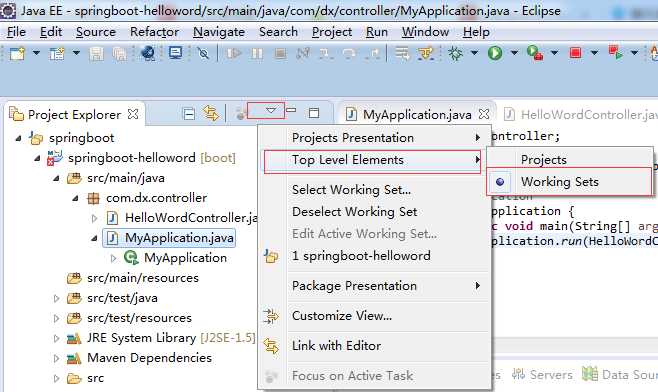Click the New wizard toolbar icon
Screen dimensions: 658x392
tap(17, 53)
